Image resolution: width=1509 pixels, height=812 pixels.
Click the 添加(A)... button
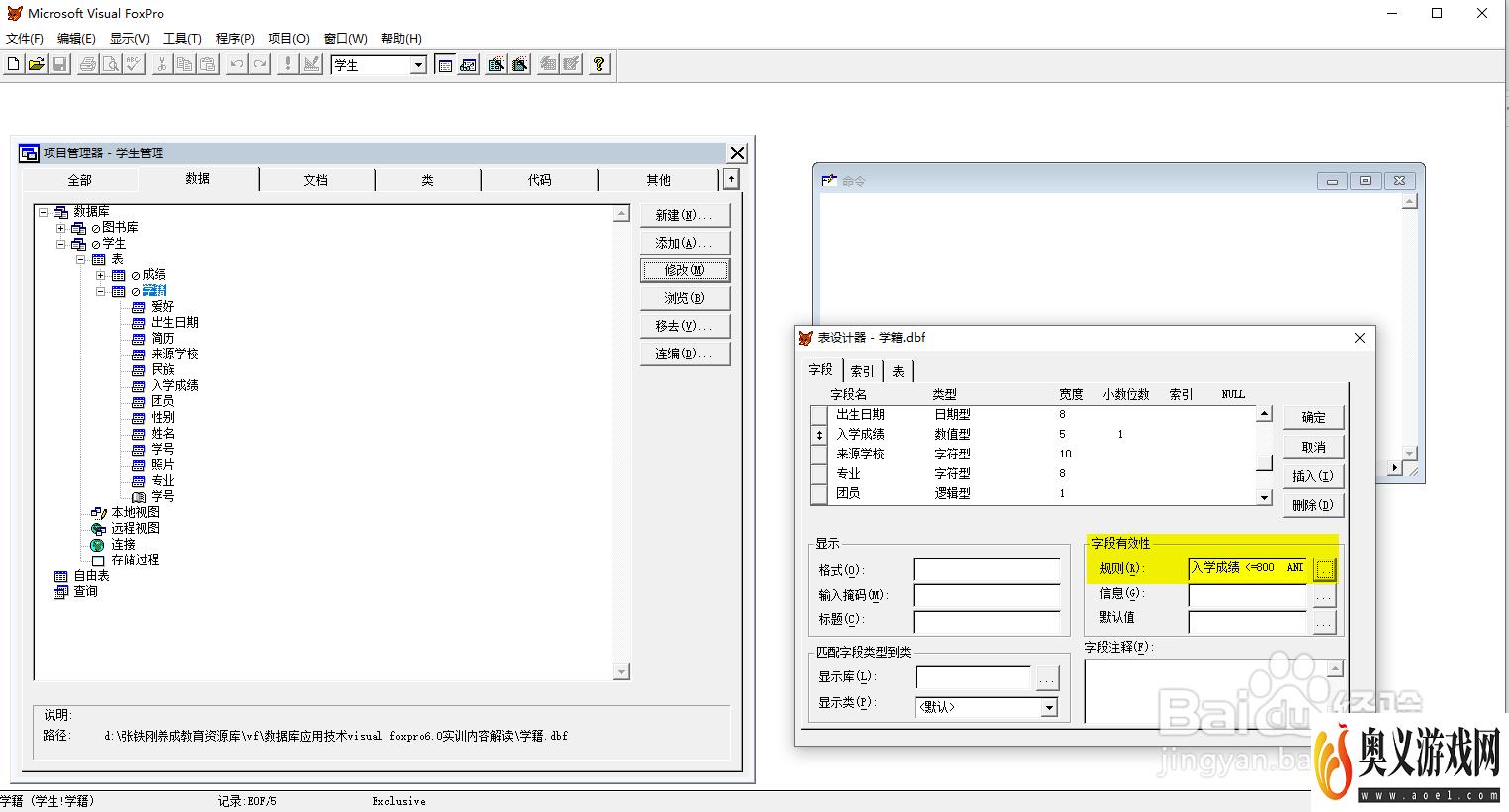click(x=685, y=243)
